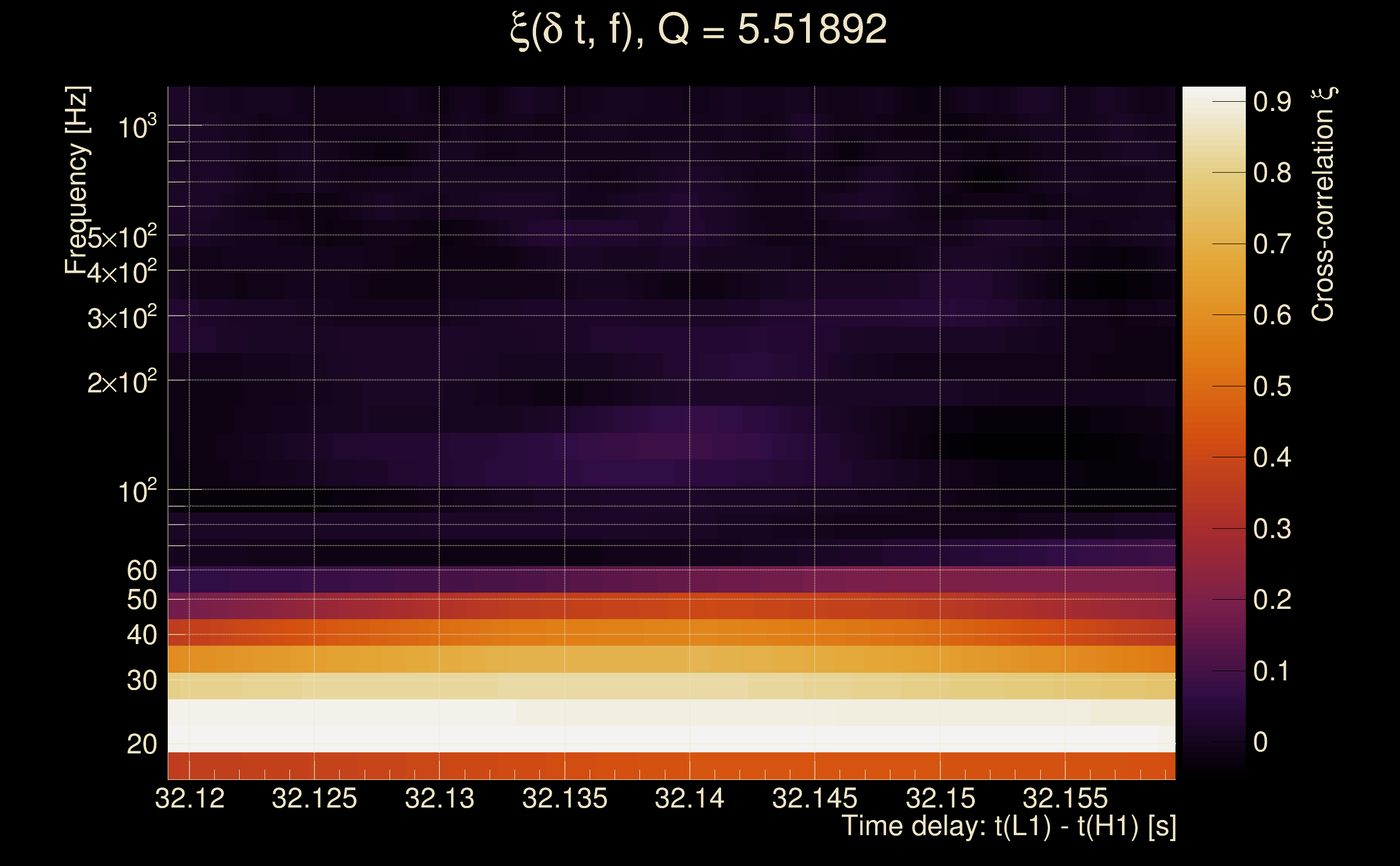Click the 2×10² frequency tick label
Image resolution: width=1400 pixels, height=866 pixels.
pyautogui.click(x=121, y=382)
